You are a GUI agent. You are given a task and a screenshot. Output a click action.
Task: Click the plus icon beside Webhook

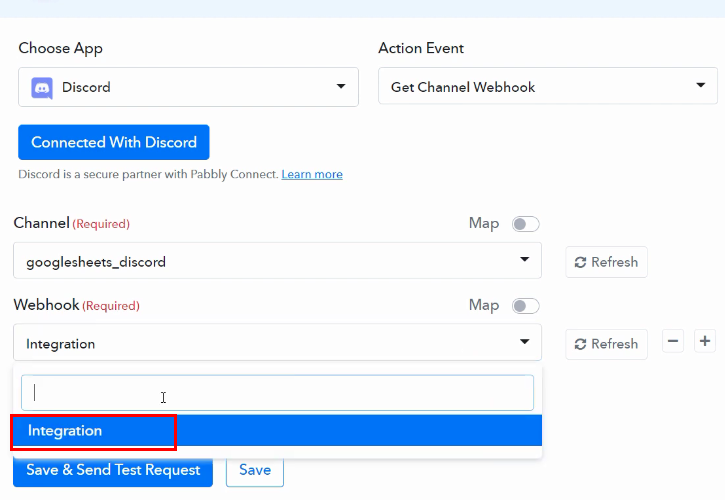pyautogui.click(x=705, y=341)
